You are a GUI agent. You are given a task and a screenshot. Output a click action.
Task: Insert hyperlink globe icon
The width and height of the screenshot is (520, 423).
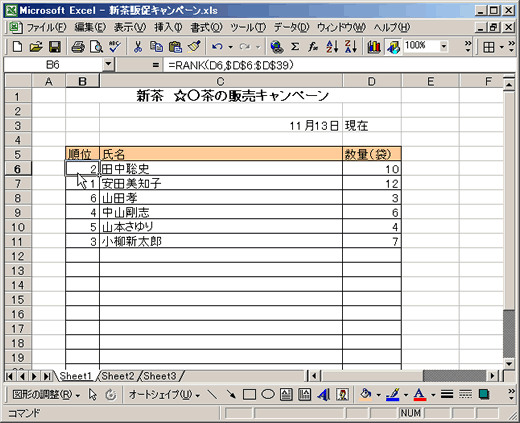[x=277, y=46]
